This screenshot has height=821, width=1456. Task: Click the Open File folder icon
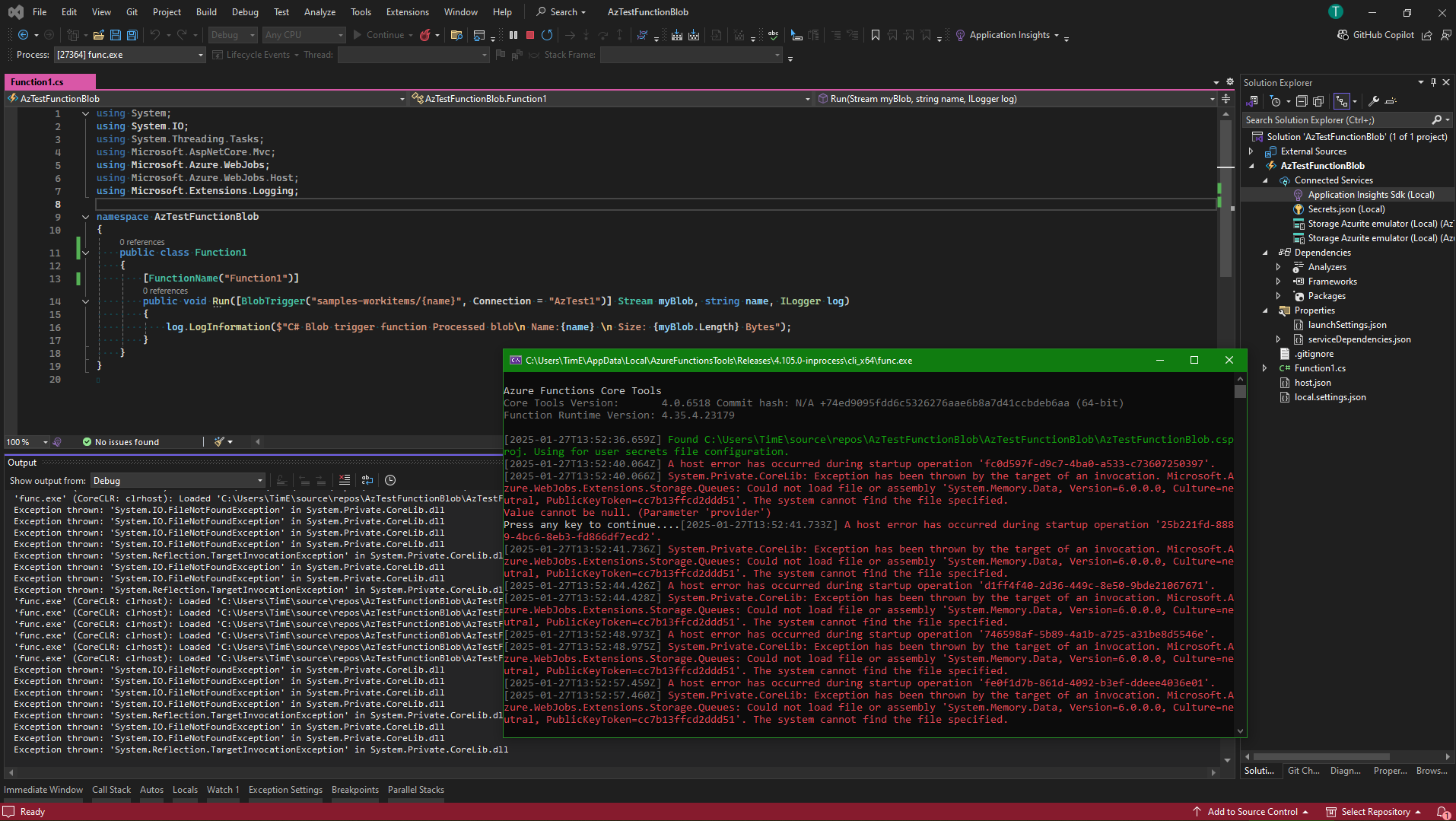pos(99,35)
